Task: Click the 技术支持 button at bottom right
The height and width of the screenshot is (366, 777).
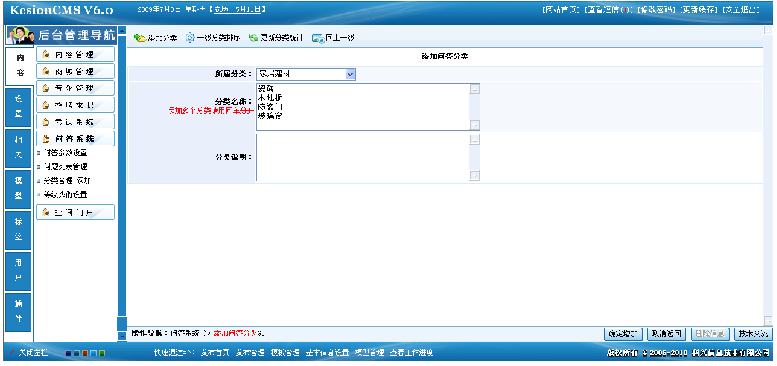Action: click(753, 334)
